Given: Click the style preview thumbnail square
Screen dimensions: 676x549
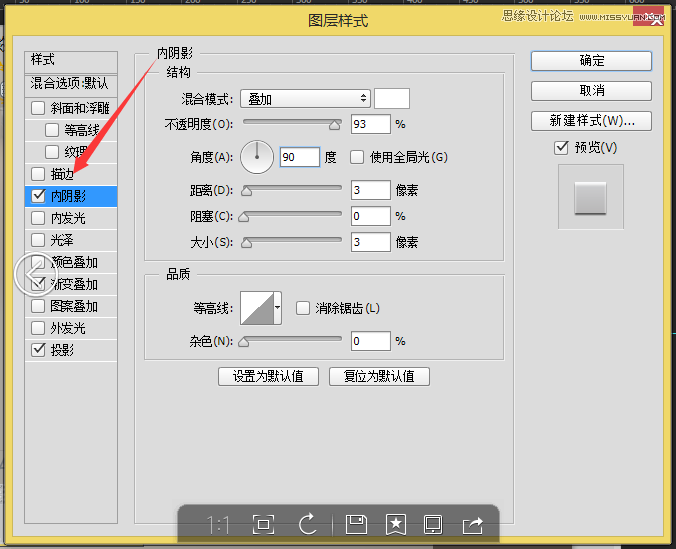Looking at the screenshot, I should click(591, 198).
